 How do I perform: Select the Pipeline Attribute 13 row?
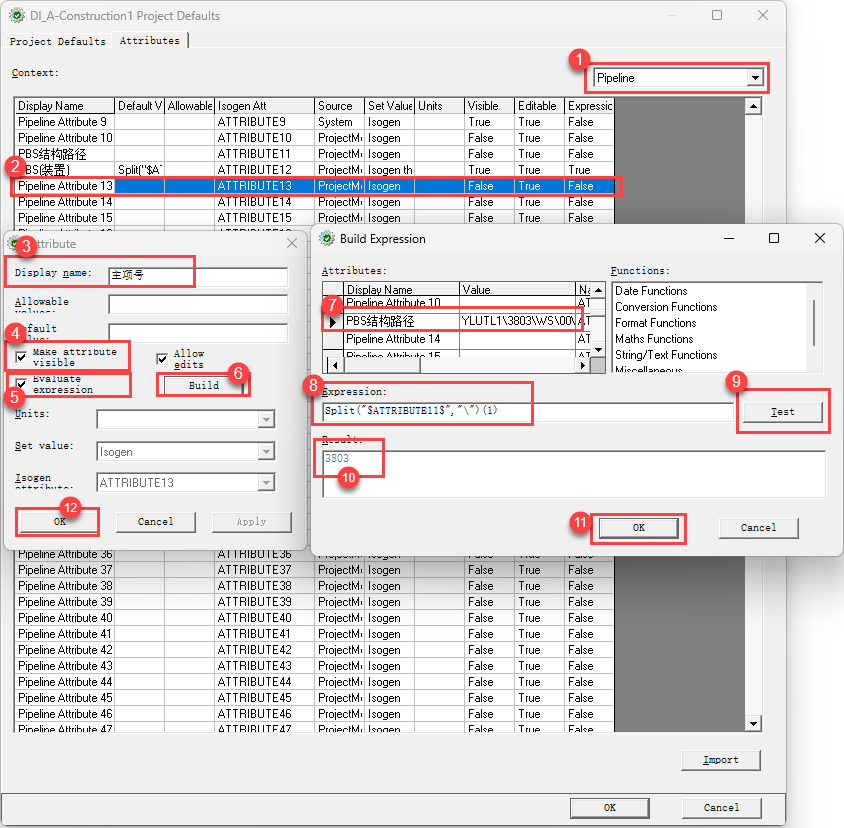coord(66,186)
